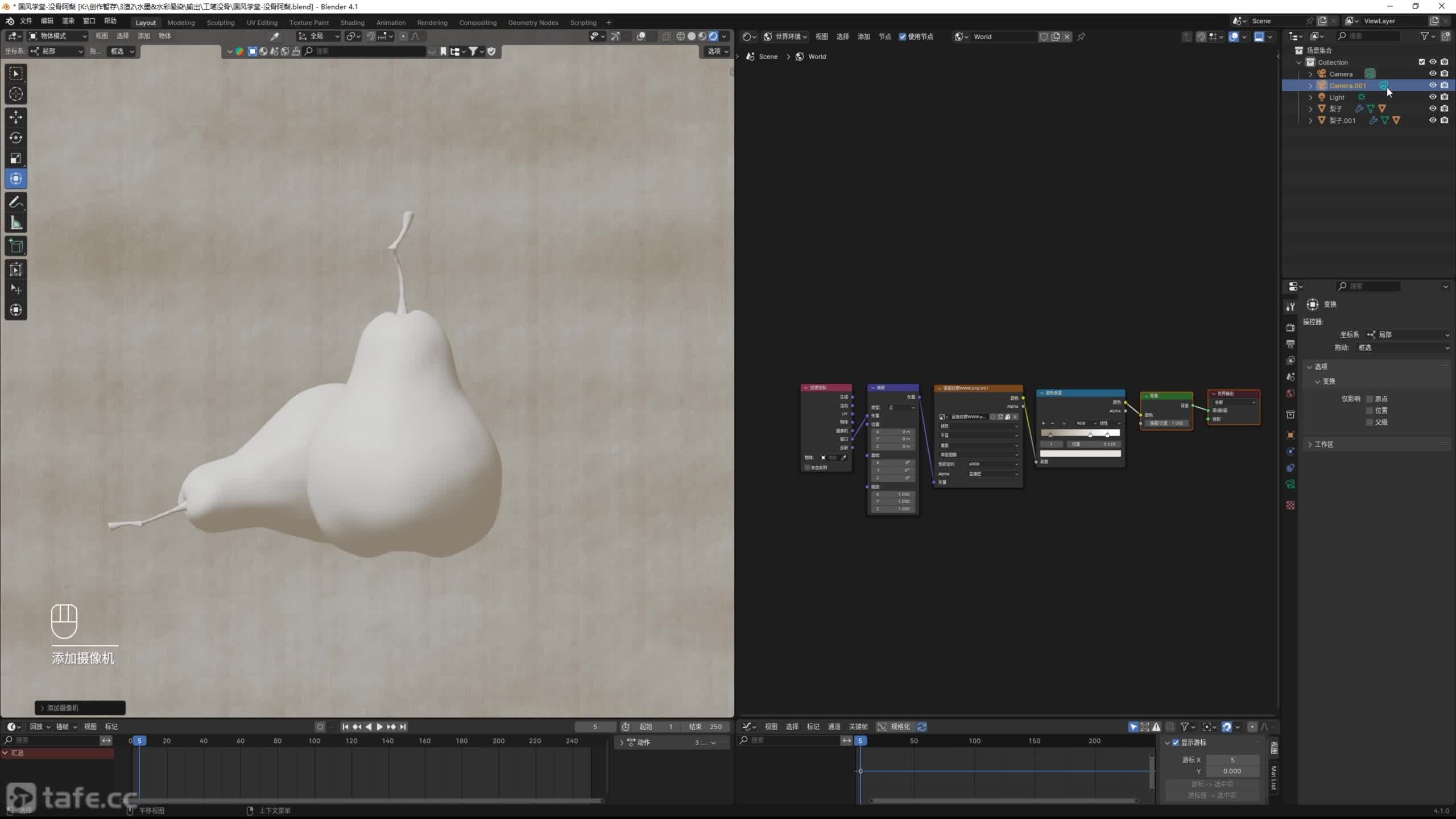The width and height of the screenshot is (1456, 819).
Task: Select the Rotate tool
Action: coord(16,138)
